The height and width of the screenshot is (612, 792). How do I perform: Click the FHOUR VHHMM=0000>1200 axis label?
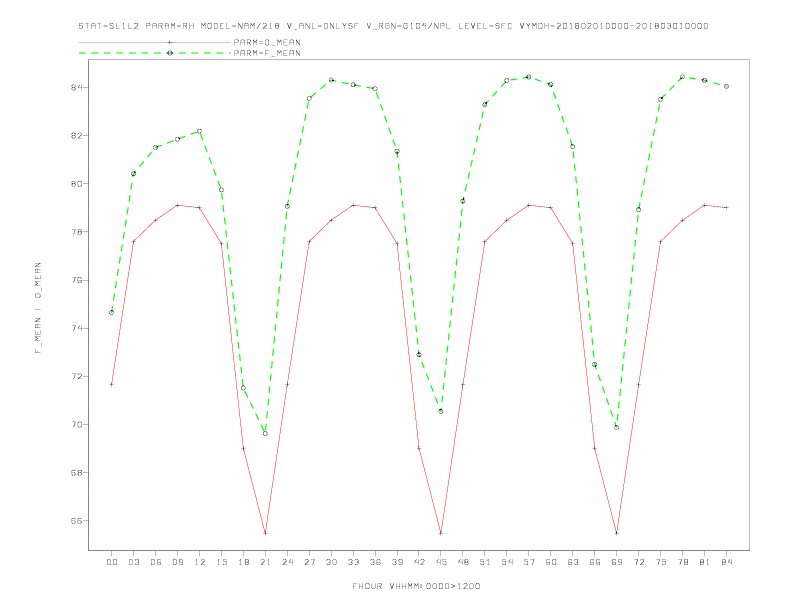(416, 586)
